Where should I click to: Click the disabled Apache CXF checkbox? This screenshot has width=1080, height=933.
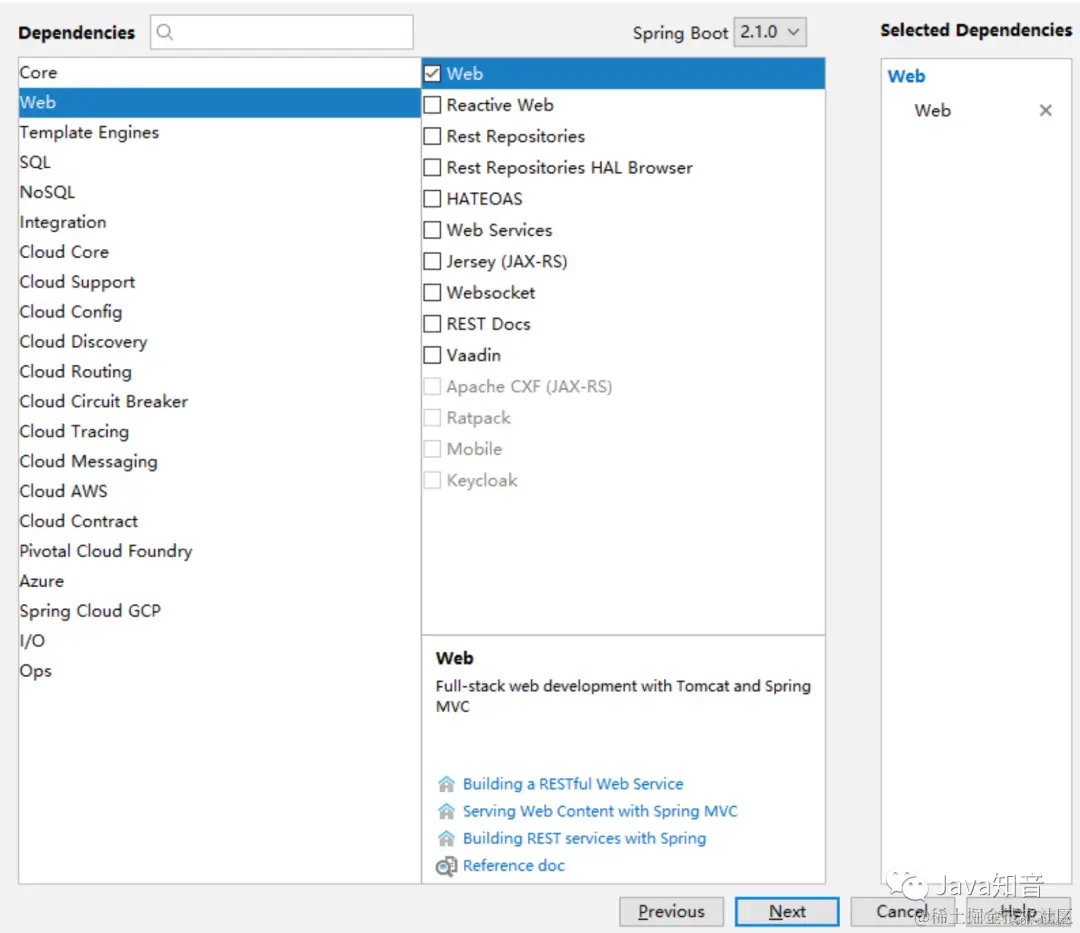432,386
